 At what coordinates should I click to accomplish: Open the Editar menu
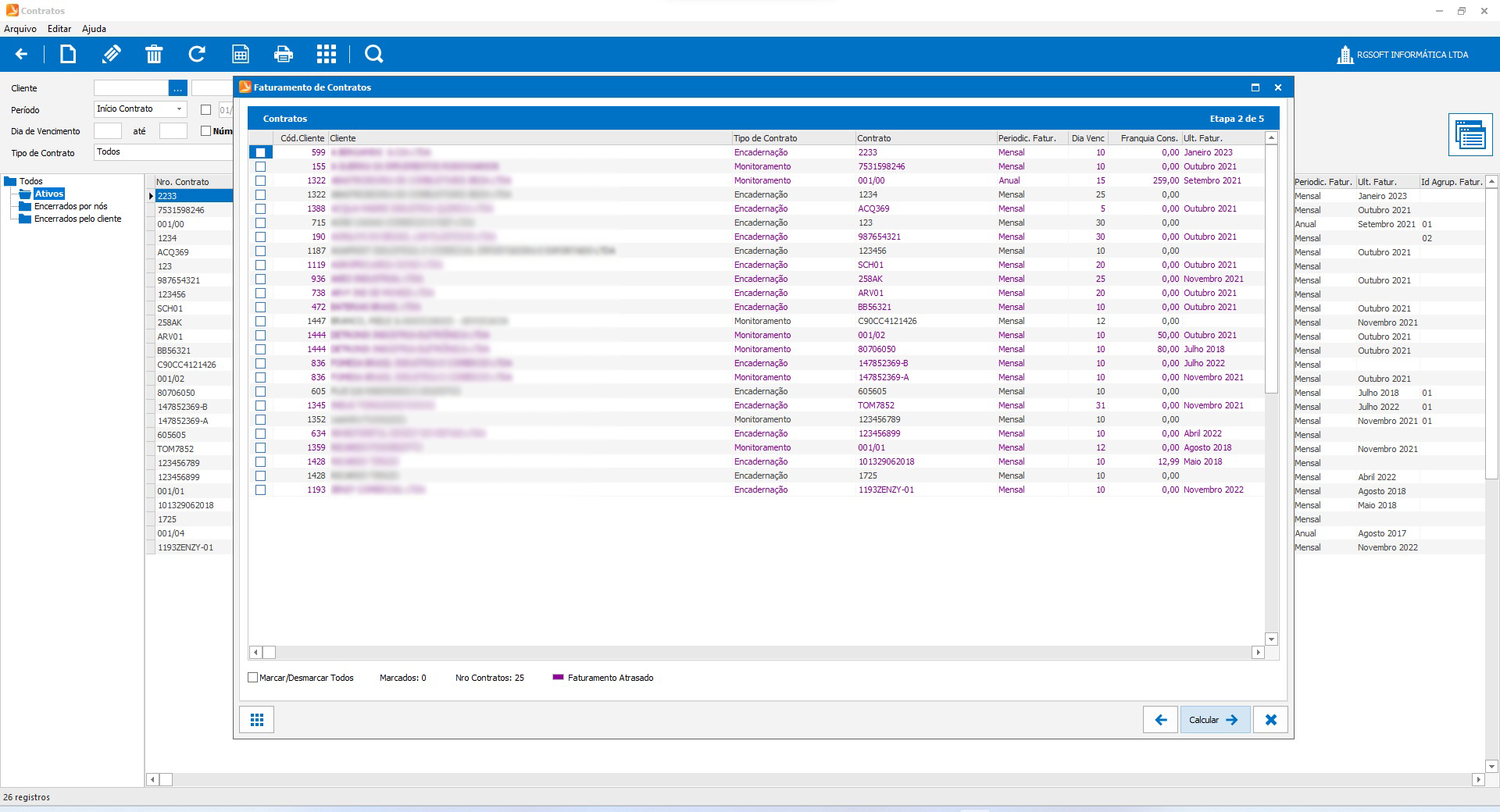pyautogui.click(x=59, y=29)
